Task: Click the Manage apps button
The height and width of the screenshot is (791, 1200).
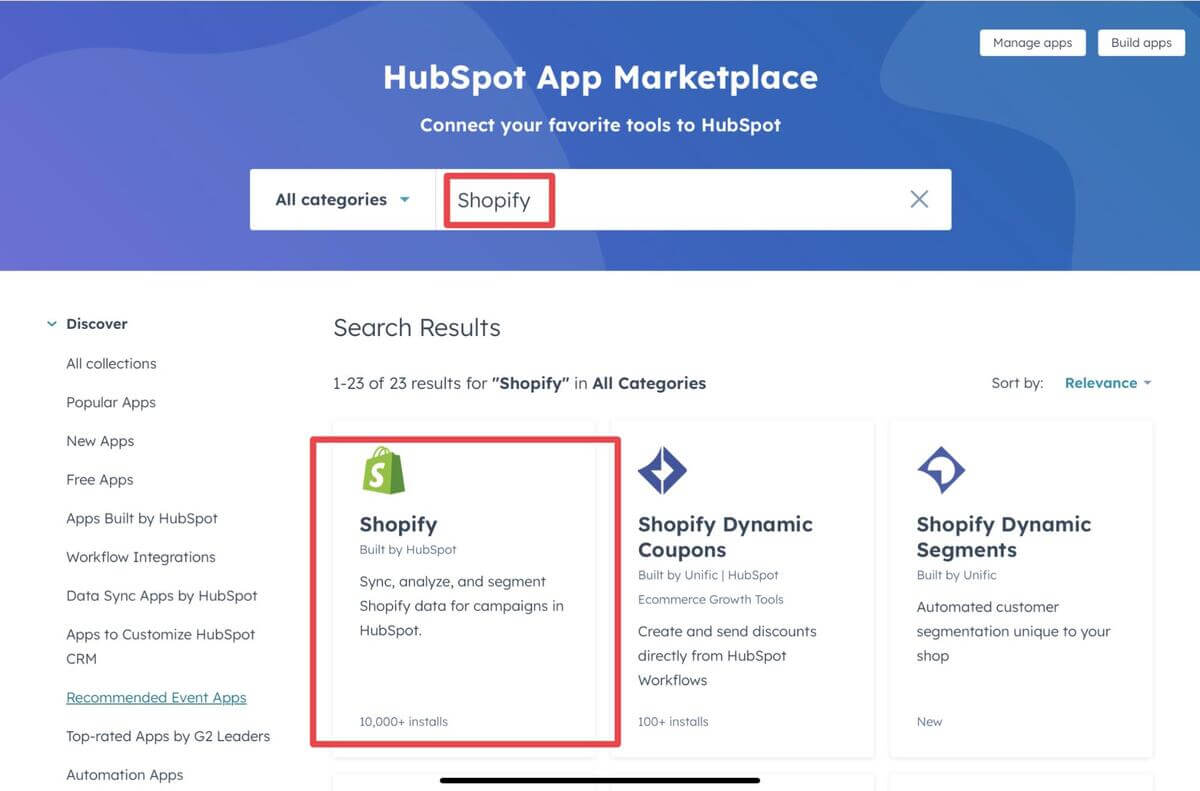Action: click(x=1032, y=43)
